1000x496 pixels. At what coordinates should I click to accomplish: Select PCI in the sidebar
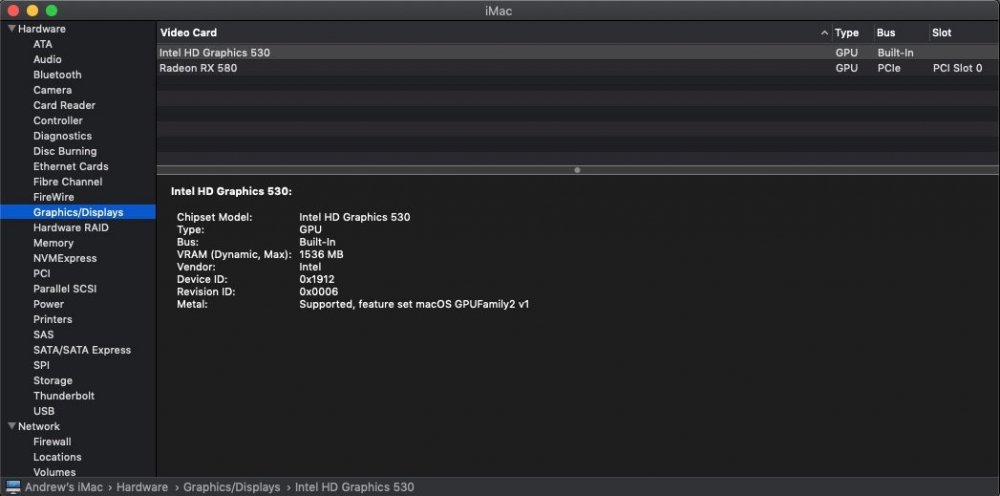click(x=41, y=274)
